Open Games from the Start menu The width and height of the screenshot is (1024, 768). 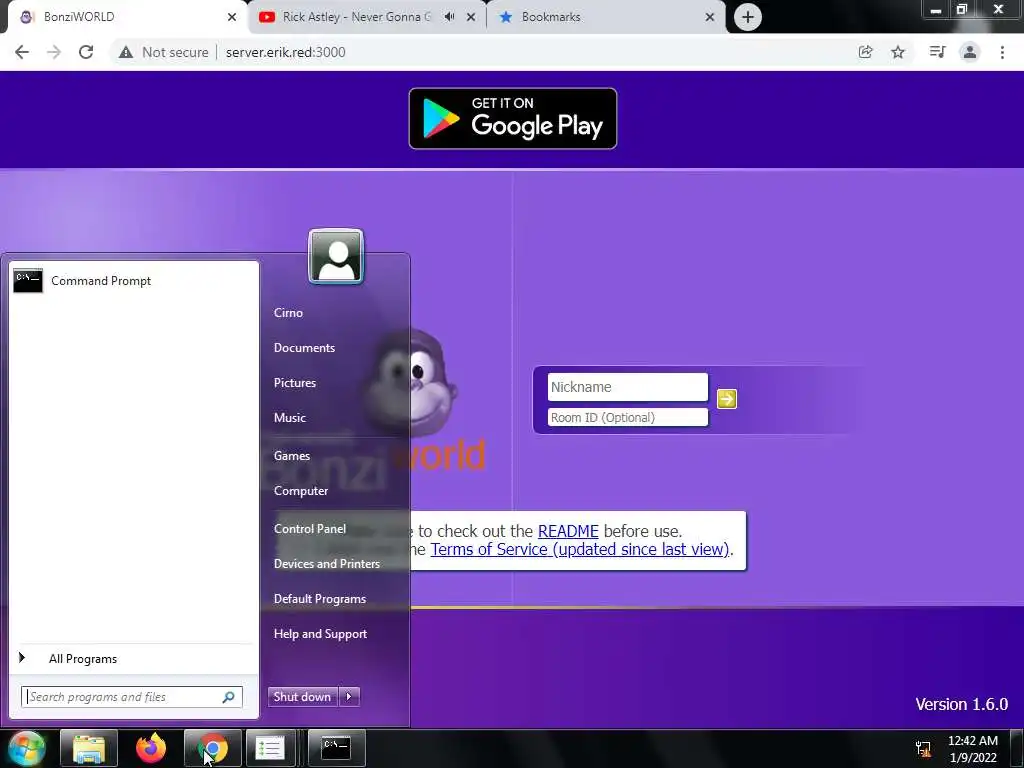(292, 456)
